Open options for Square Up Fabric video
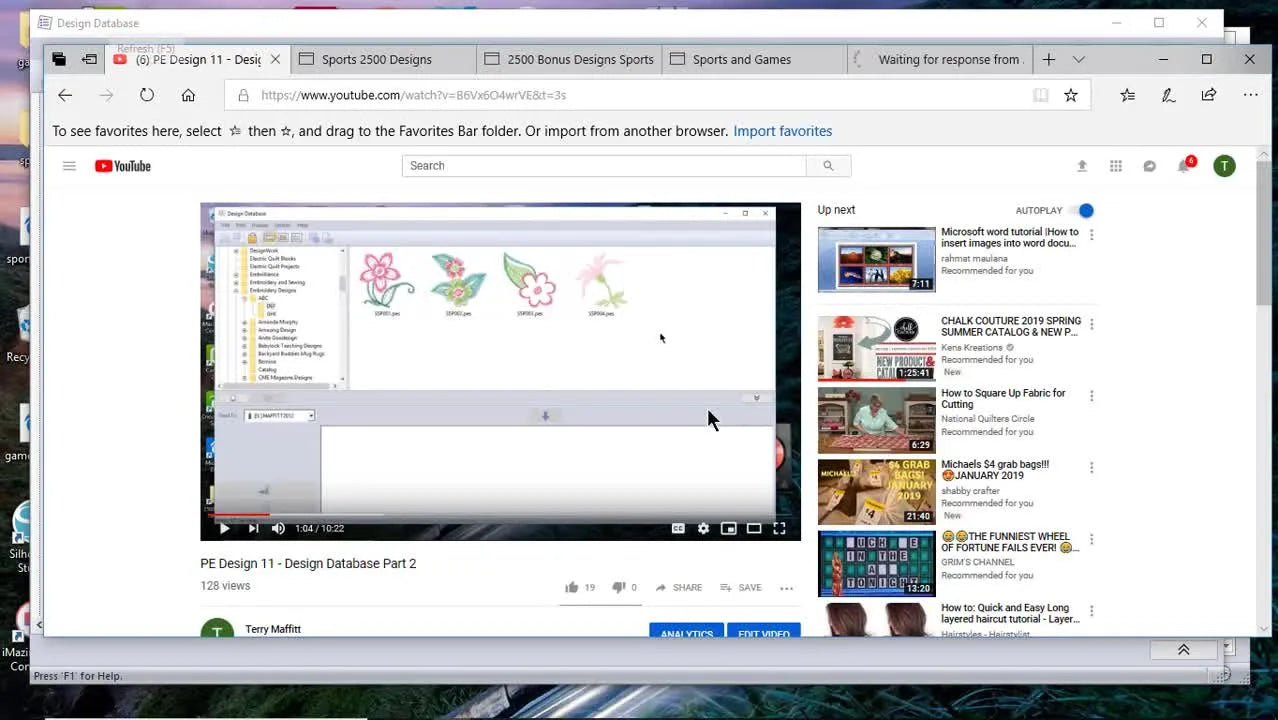This screenshot has height=720, width=1278. (1091, 396)
